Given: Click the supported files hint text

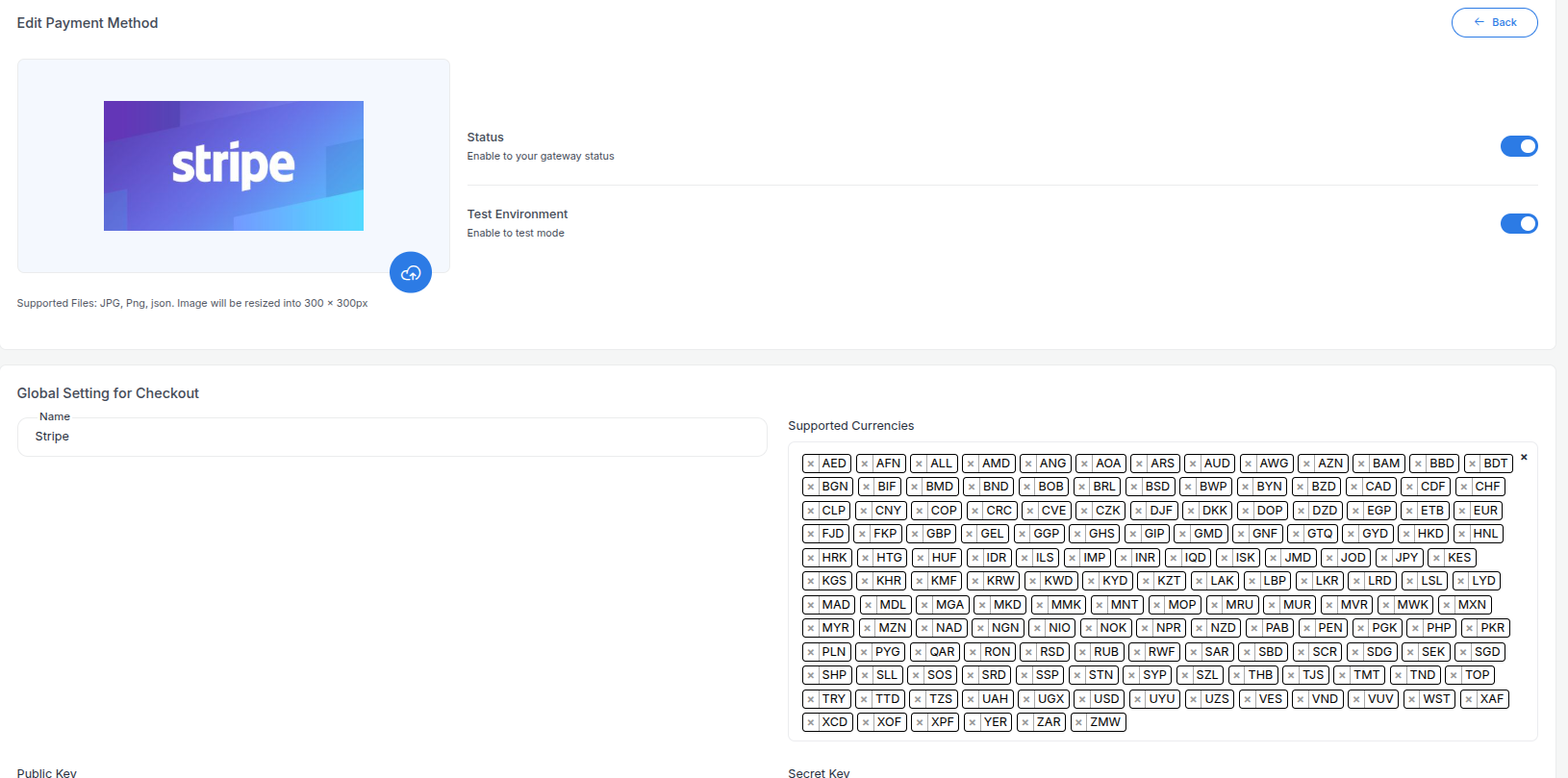Looking at the screenshot, I should 192,303.
